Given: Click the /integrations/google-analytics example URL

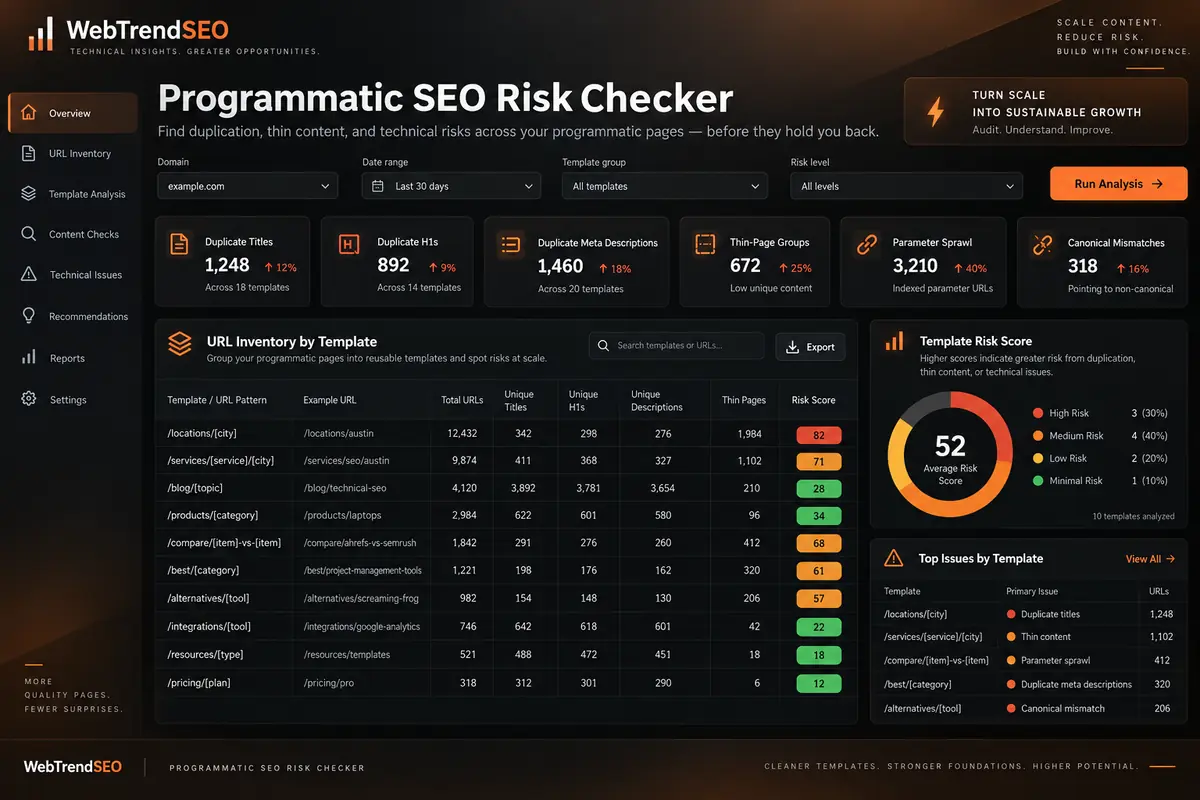Looking at the screenshot, I should [361, 627].
